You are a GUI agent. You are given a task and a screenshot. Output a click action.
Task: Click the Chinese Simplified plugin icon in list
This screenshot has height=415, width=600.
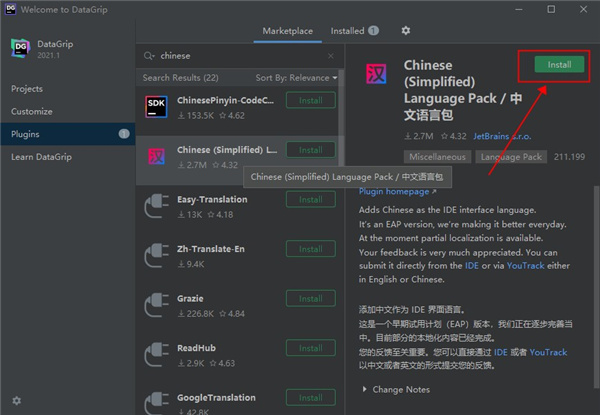(156, 156)
